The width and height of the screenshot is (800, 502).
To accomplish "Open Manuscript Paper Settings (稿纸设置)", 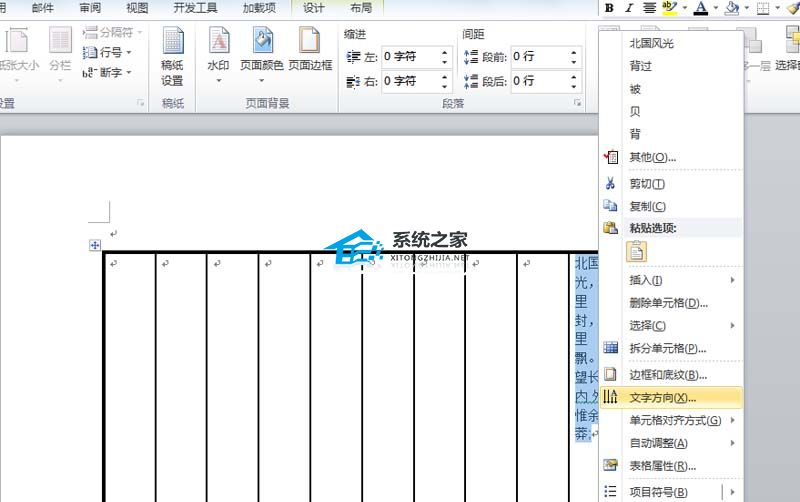I will tap(172, 57).
